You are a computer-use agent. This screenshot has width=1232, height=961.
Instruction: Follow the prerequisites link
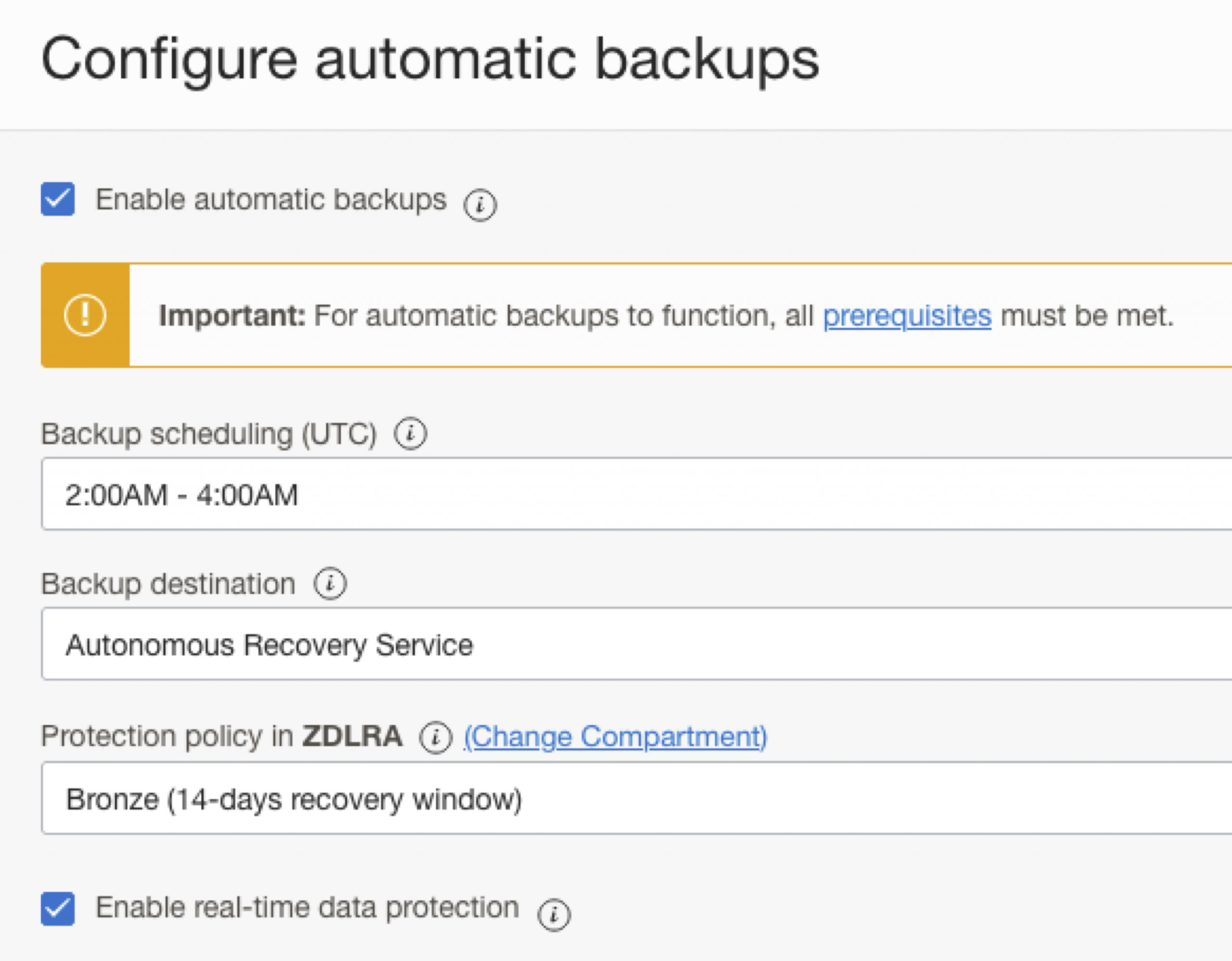tap(907, 316)
